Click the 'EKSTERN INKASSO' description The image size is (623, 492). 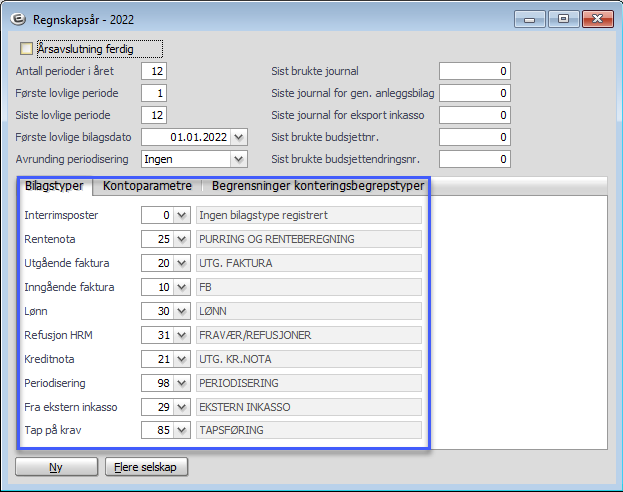click(x=245, y=407)
